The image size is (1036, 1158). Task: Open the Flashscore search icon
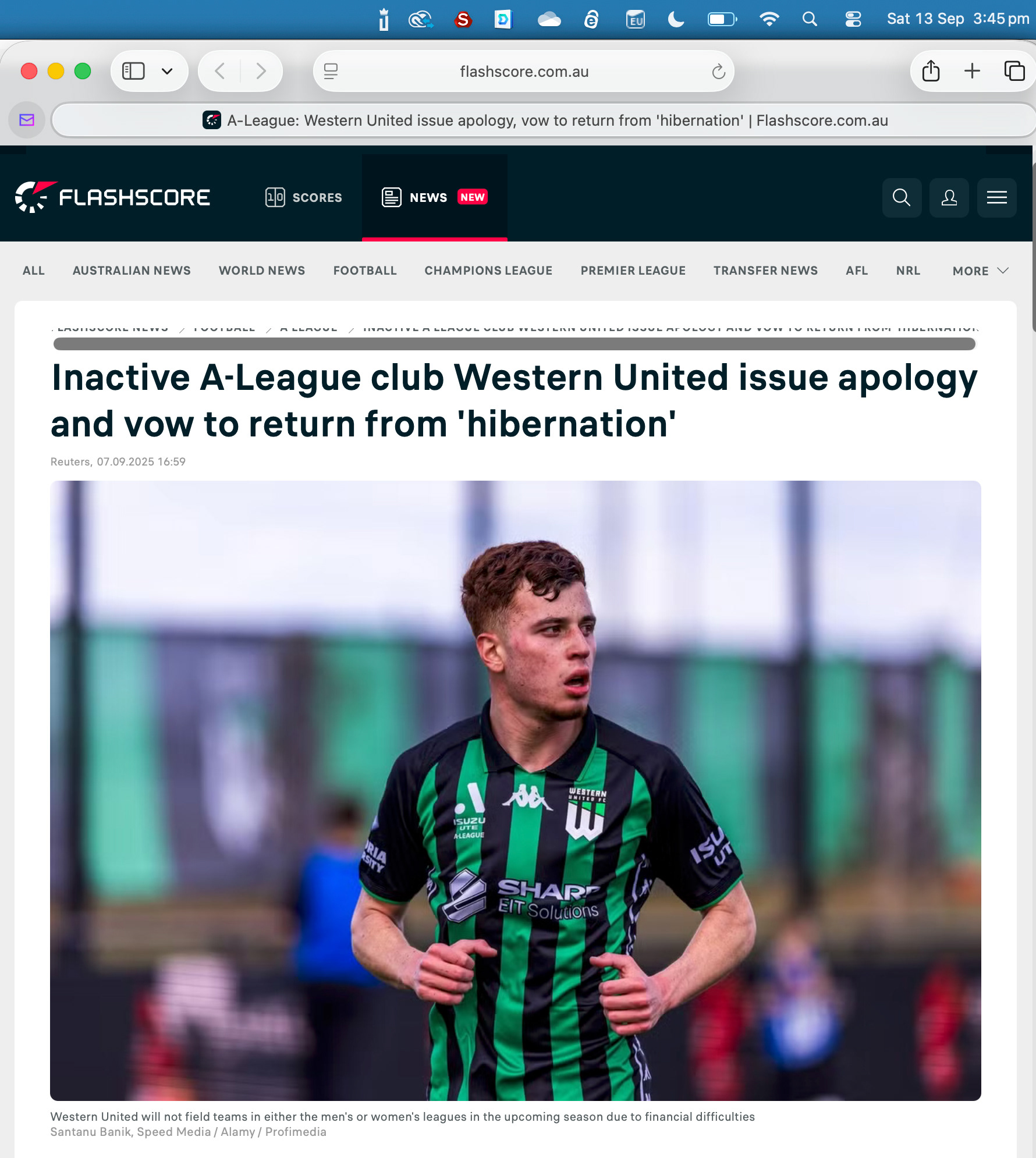click(x=902, y=198)
